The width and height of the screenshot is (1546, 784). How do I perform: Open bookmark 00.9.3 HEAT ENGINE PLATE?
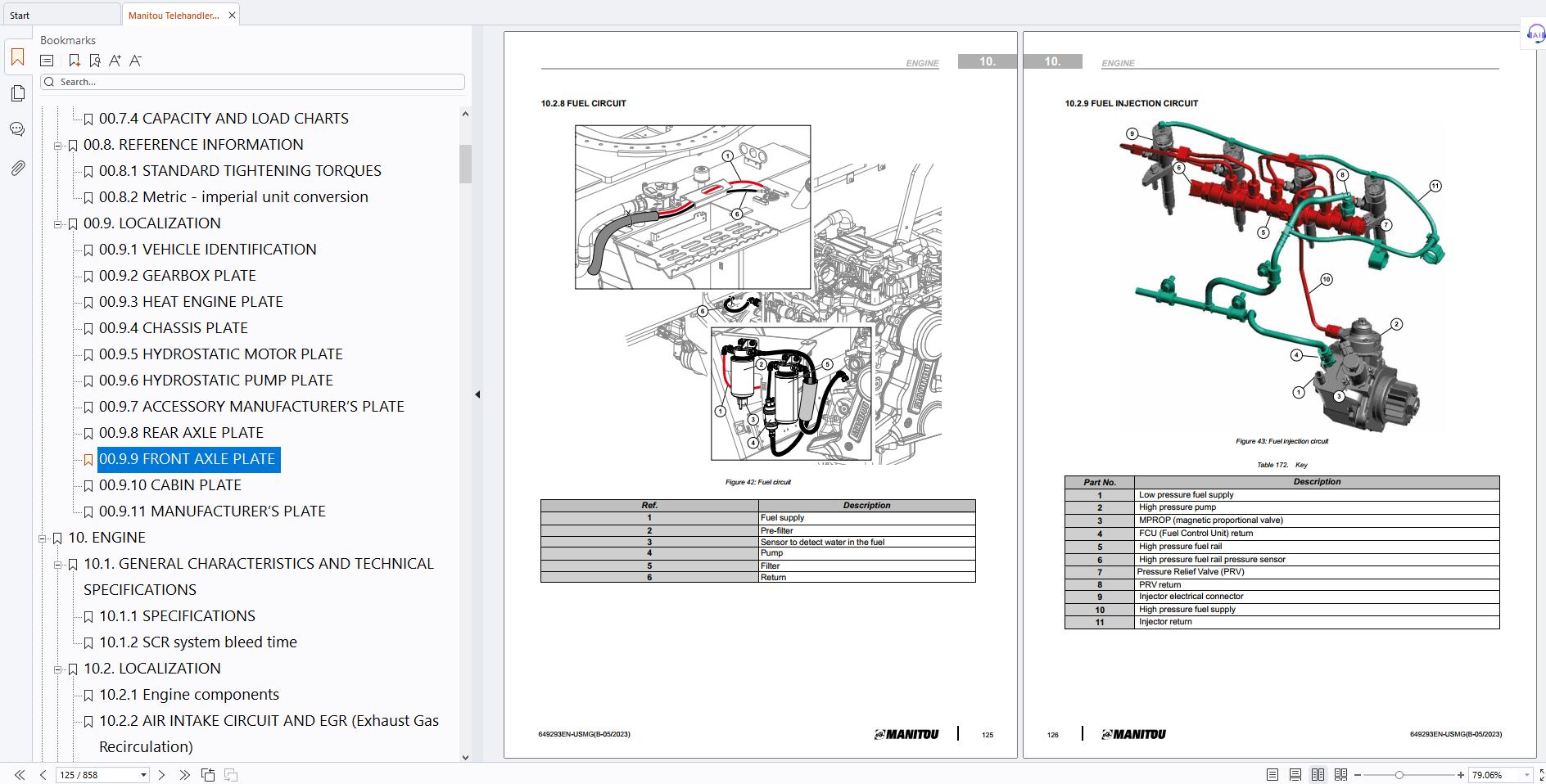pyautogui.click(x=191, y=302)
